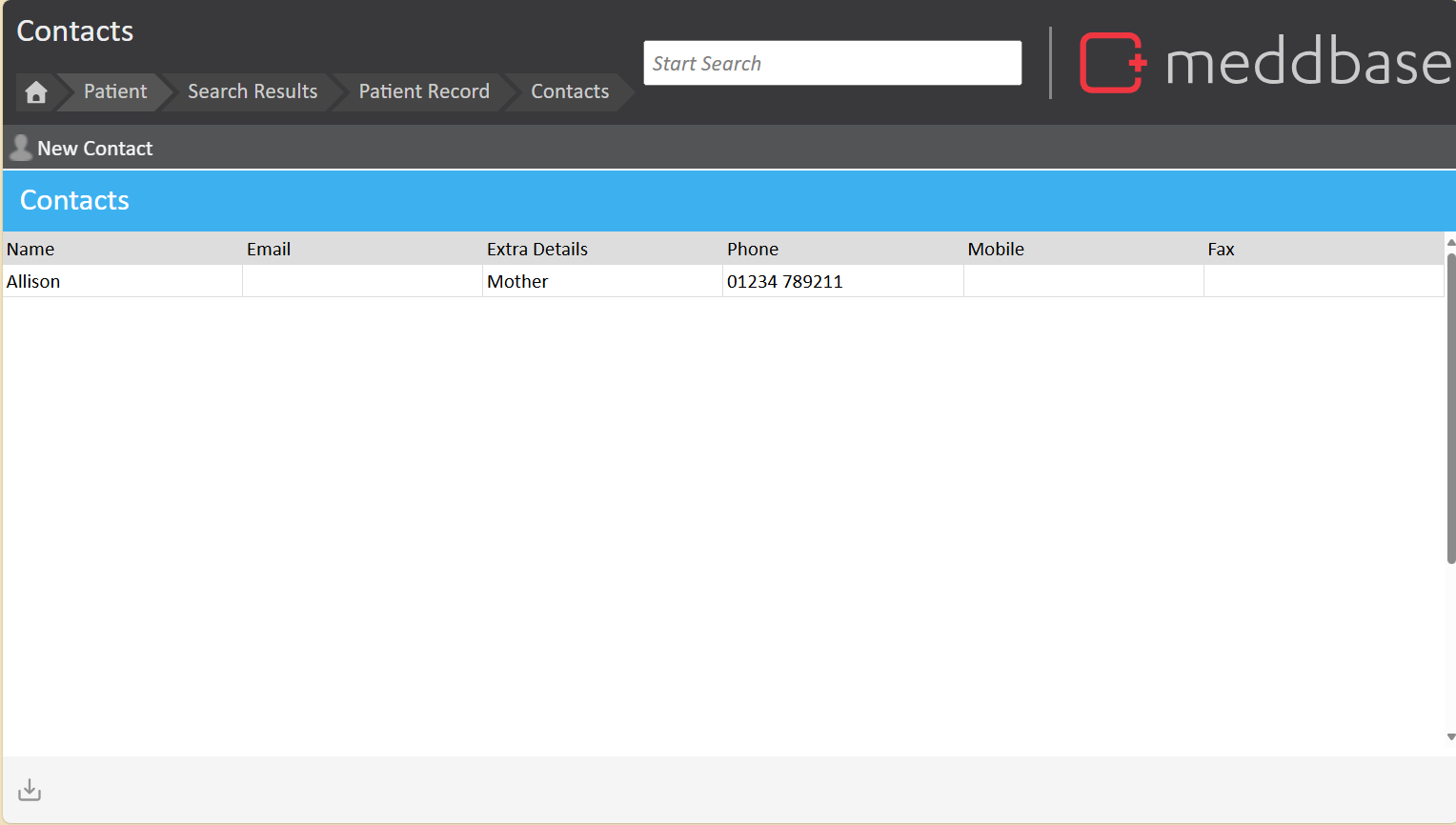Screen dimensions: 1456x825
Task: Focus the Start Search input field
Action: [x=832, y=63]
